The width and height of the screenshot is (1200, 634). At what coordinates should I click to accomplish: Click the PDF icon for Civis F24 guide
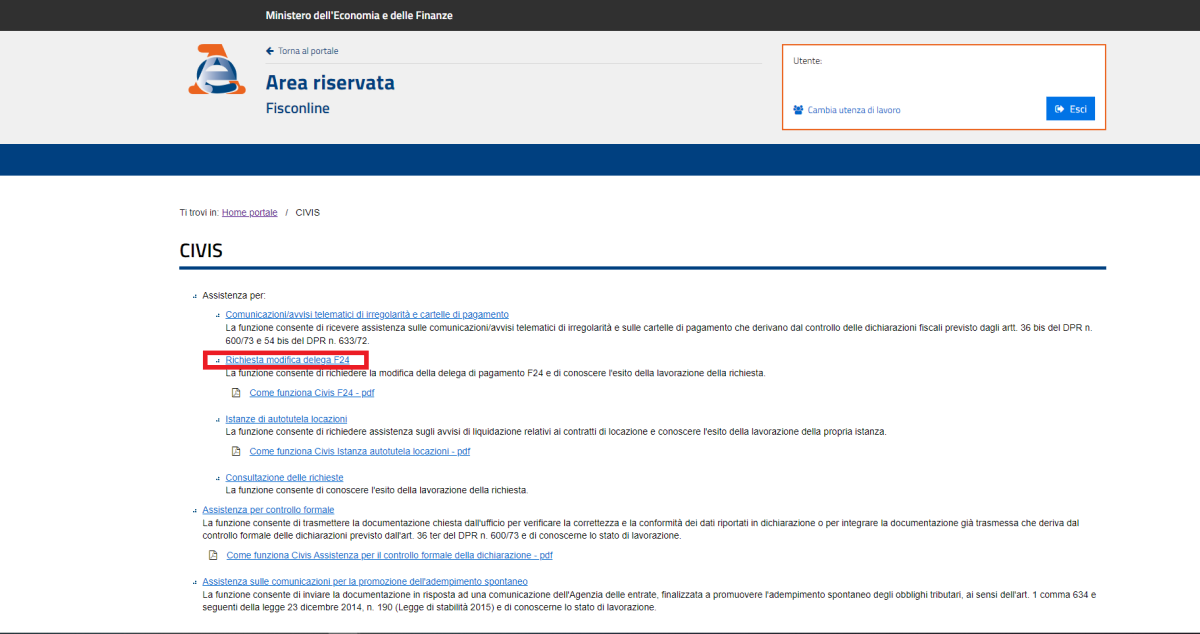pos(236,393)
